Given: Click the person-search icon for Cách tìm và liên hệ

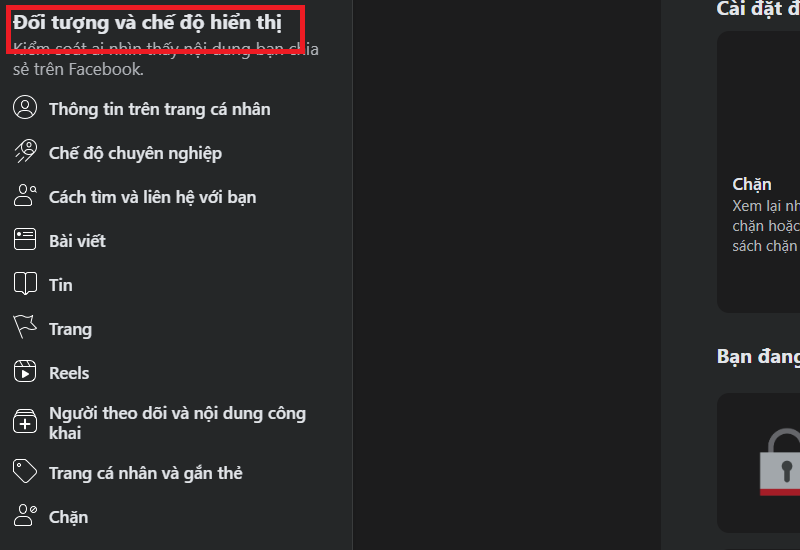Looking at the screenshot, I should click(25, 195).
